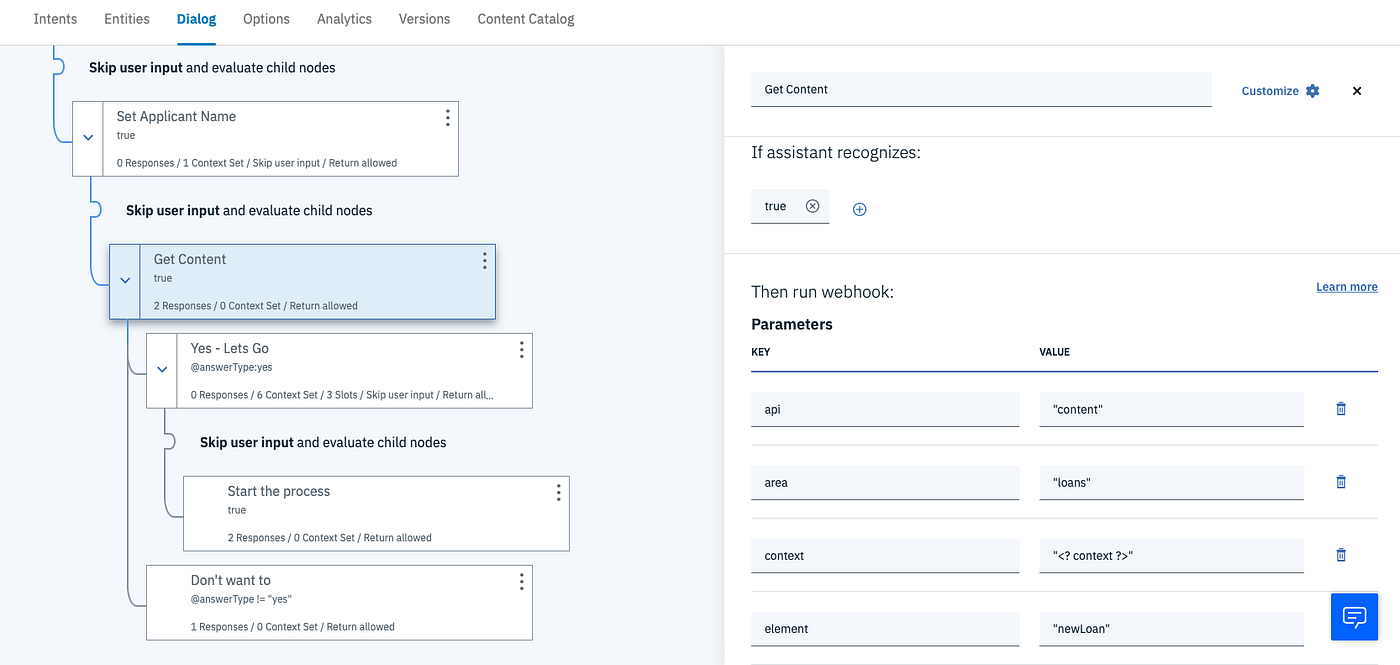Open the chat preview bubble icon
The image size is (1400, 665).
(x=1354, y=617)
